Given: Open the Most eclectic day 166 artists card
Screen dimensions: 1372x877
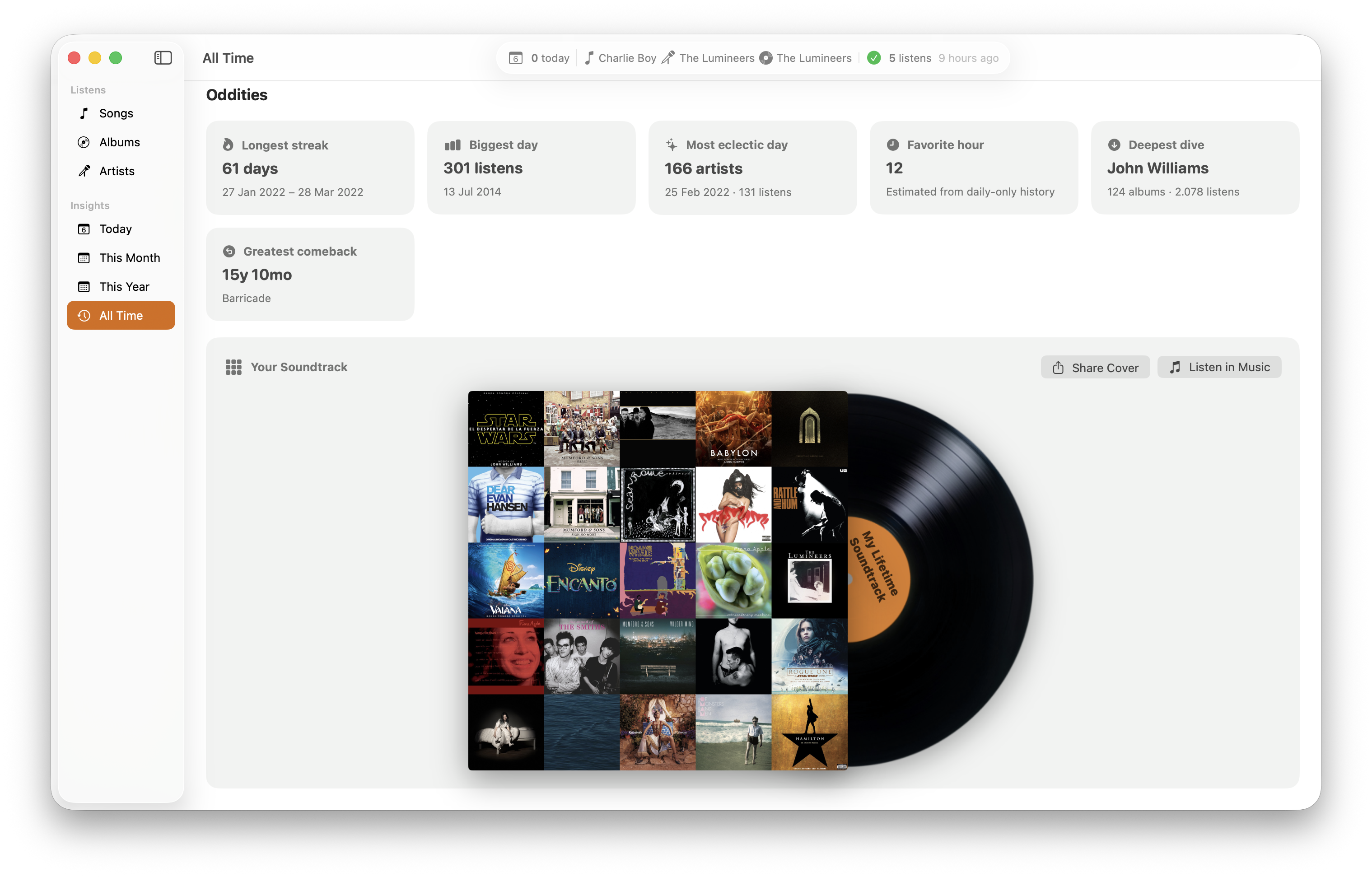Looking at the screenshot, I should click(x=752, y=168).
